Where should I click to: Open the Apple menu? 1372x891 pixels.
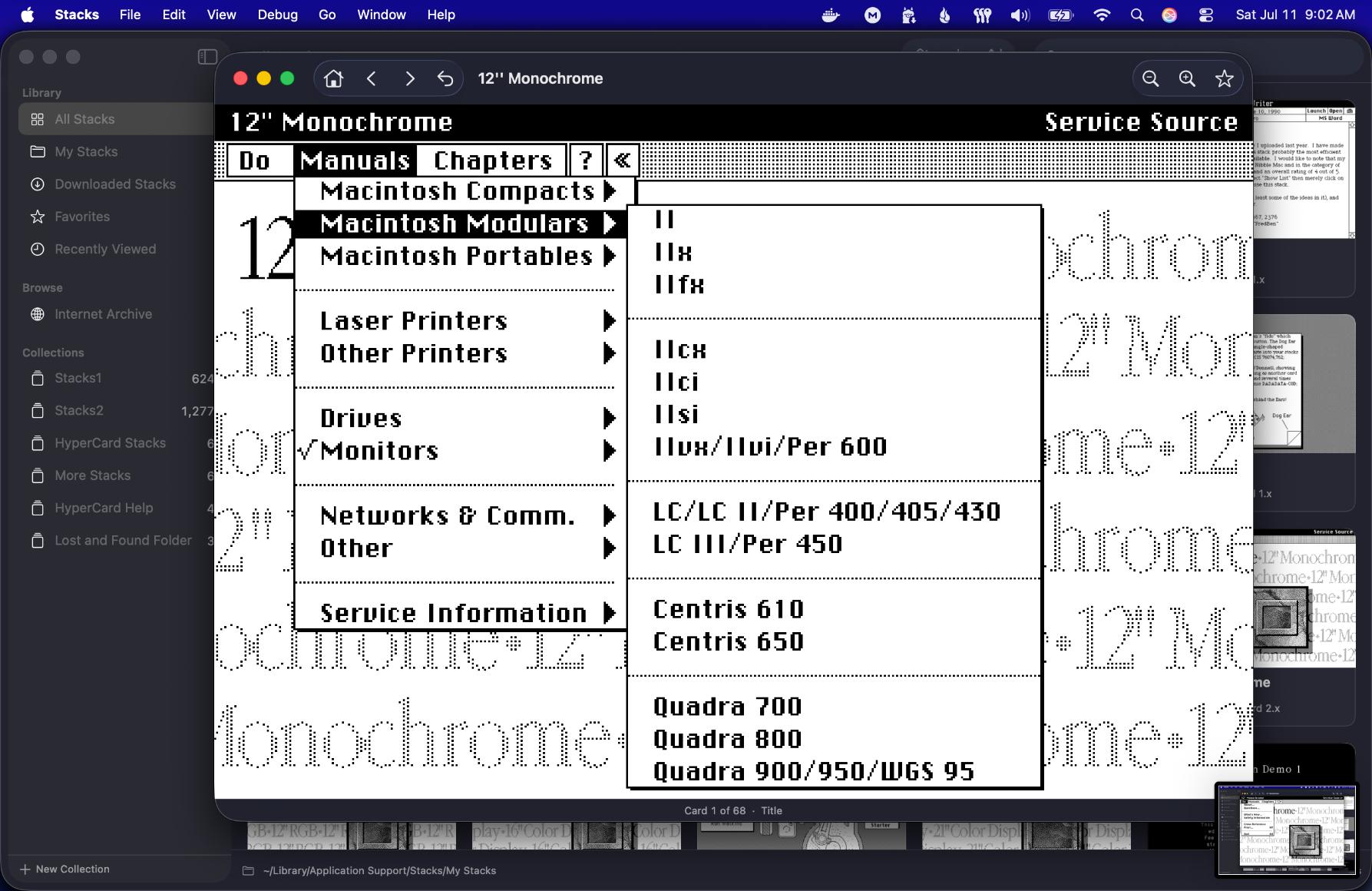coord(28,15)
